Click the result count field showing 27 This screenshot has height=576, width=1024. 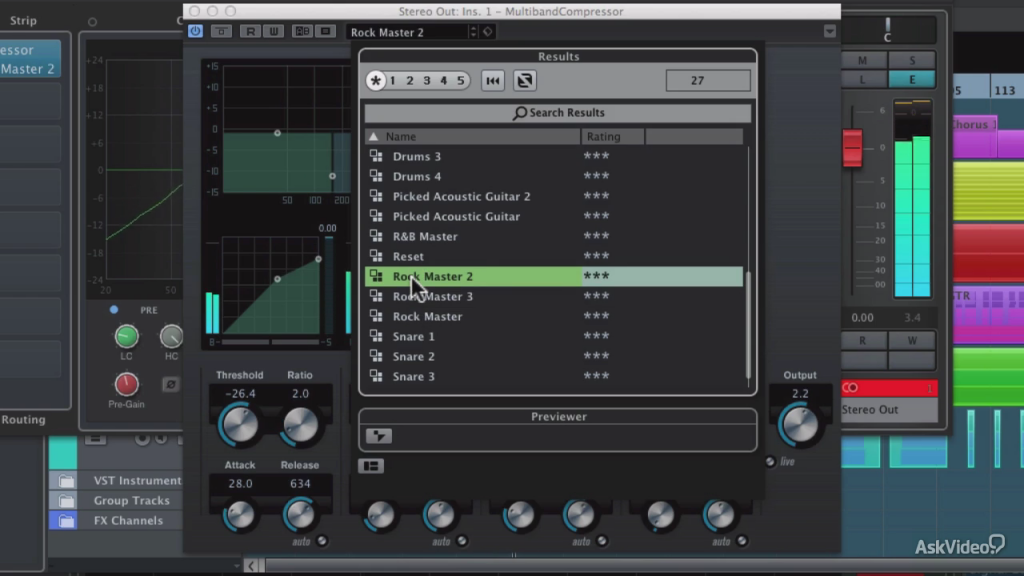708,80
